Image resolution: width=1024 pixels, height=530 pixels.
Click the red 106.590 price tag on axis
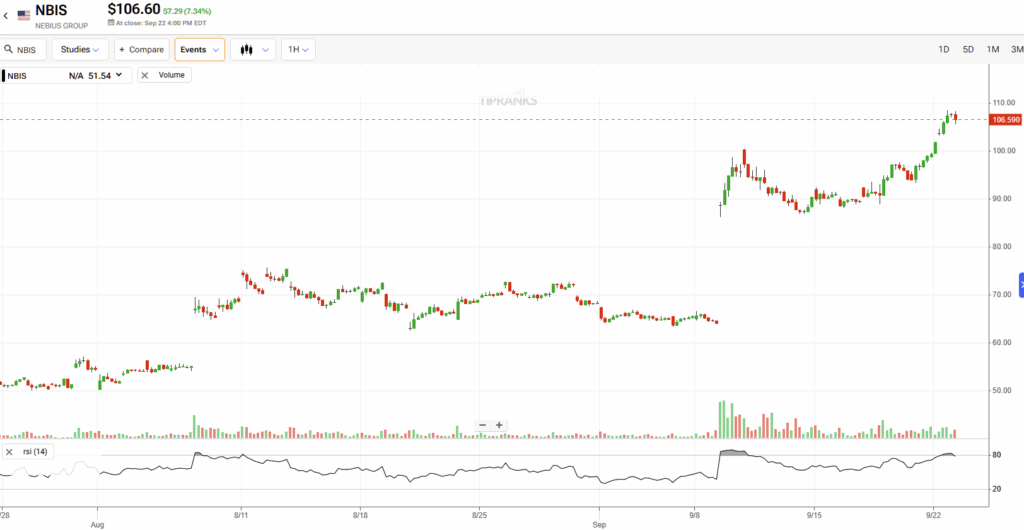pyautogui.click(x=1006, y=119)
